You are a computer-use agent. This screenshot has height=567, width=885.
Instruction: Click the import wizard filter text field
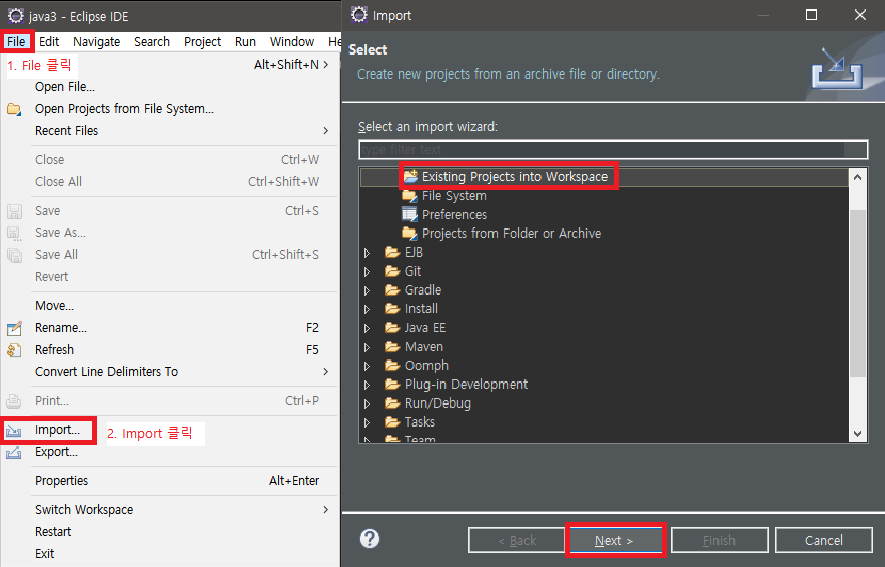(613, 150)
